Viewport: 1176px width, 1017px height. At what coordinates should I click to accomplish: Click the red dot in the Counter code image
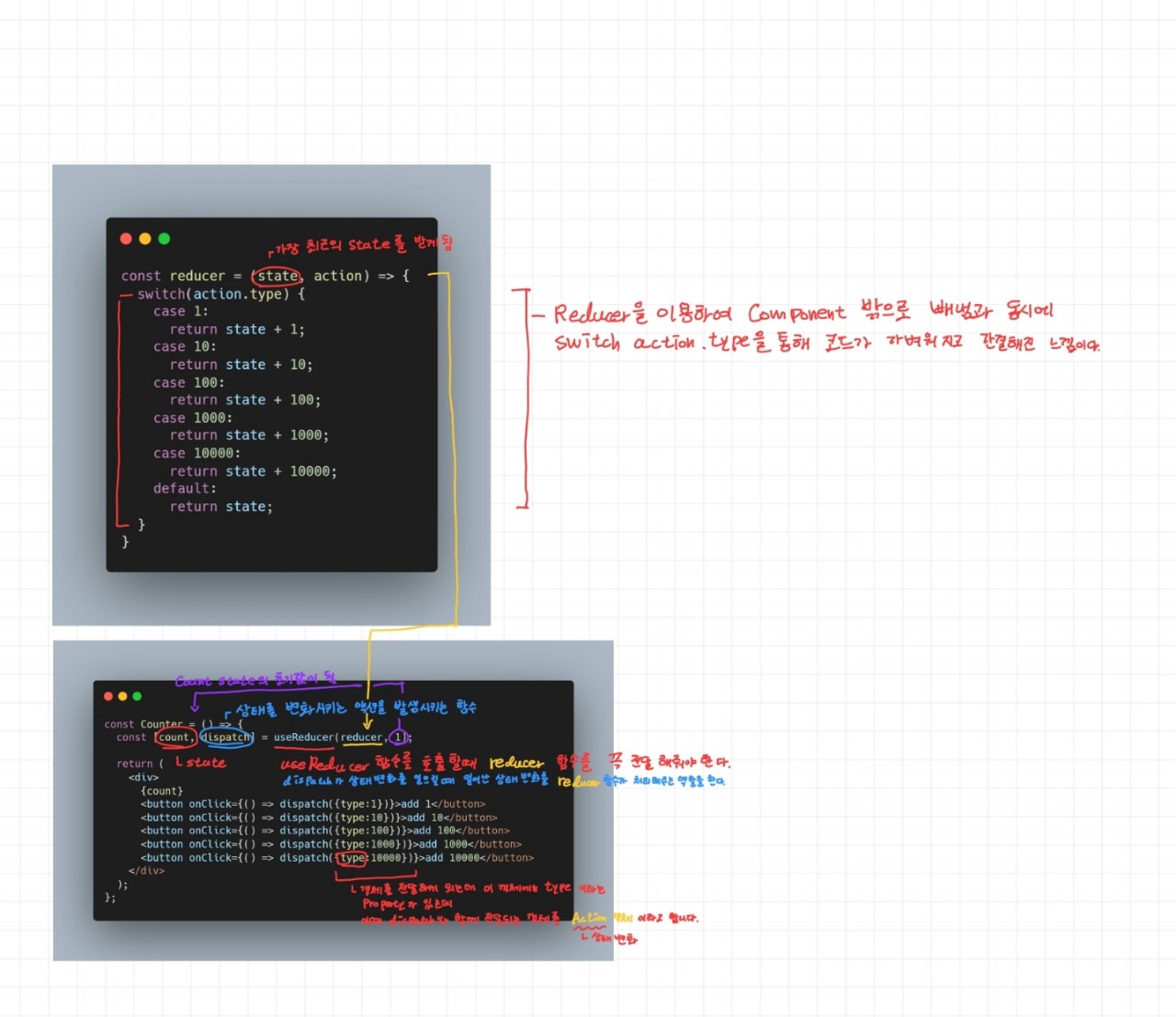pos(108,696)
